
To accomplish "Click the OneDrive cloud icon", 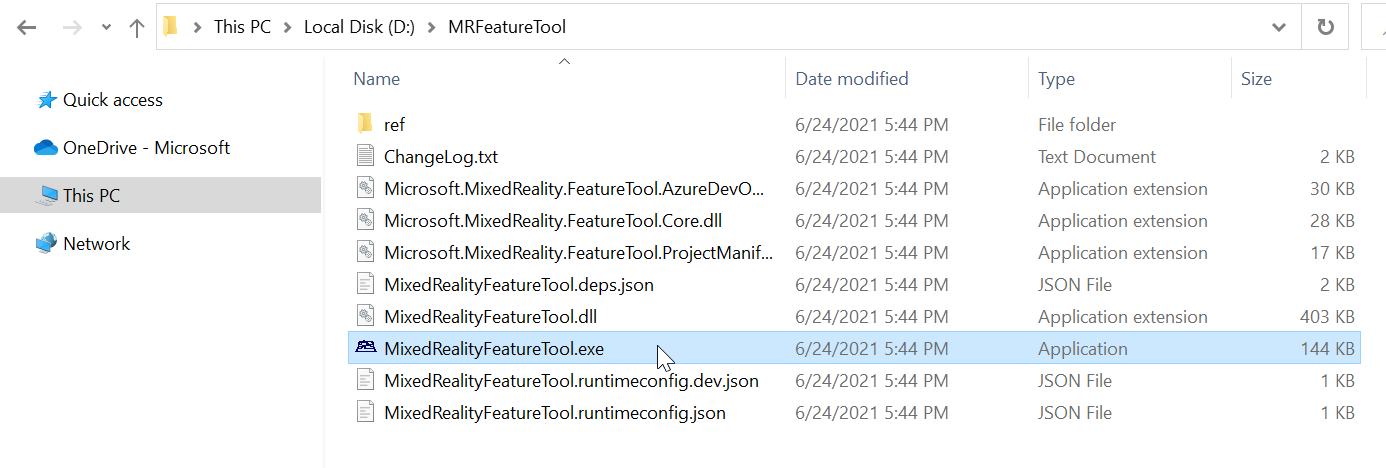I will pos(46,148).
